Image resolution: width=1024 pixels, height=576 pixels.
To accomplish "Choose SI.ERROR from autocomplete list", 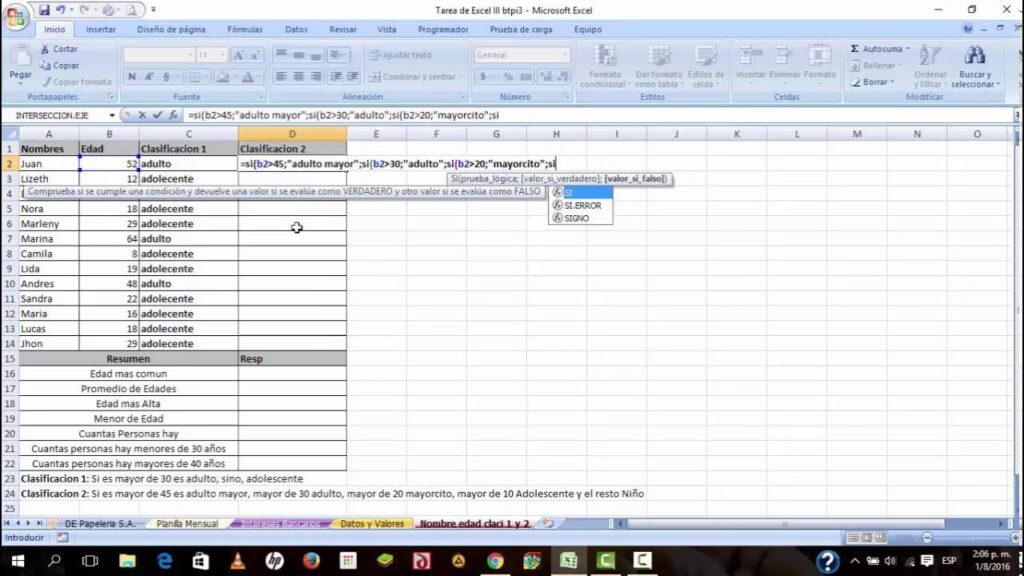I will coord(582,205).
